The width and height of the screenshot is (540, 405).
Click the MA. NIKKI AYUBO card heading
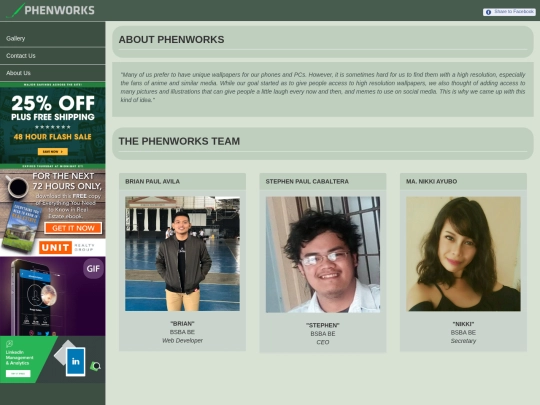pos(432,181)
